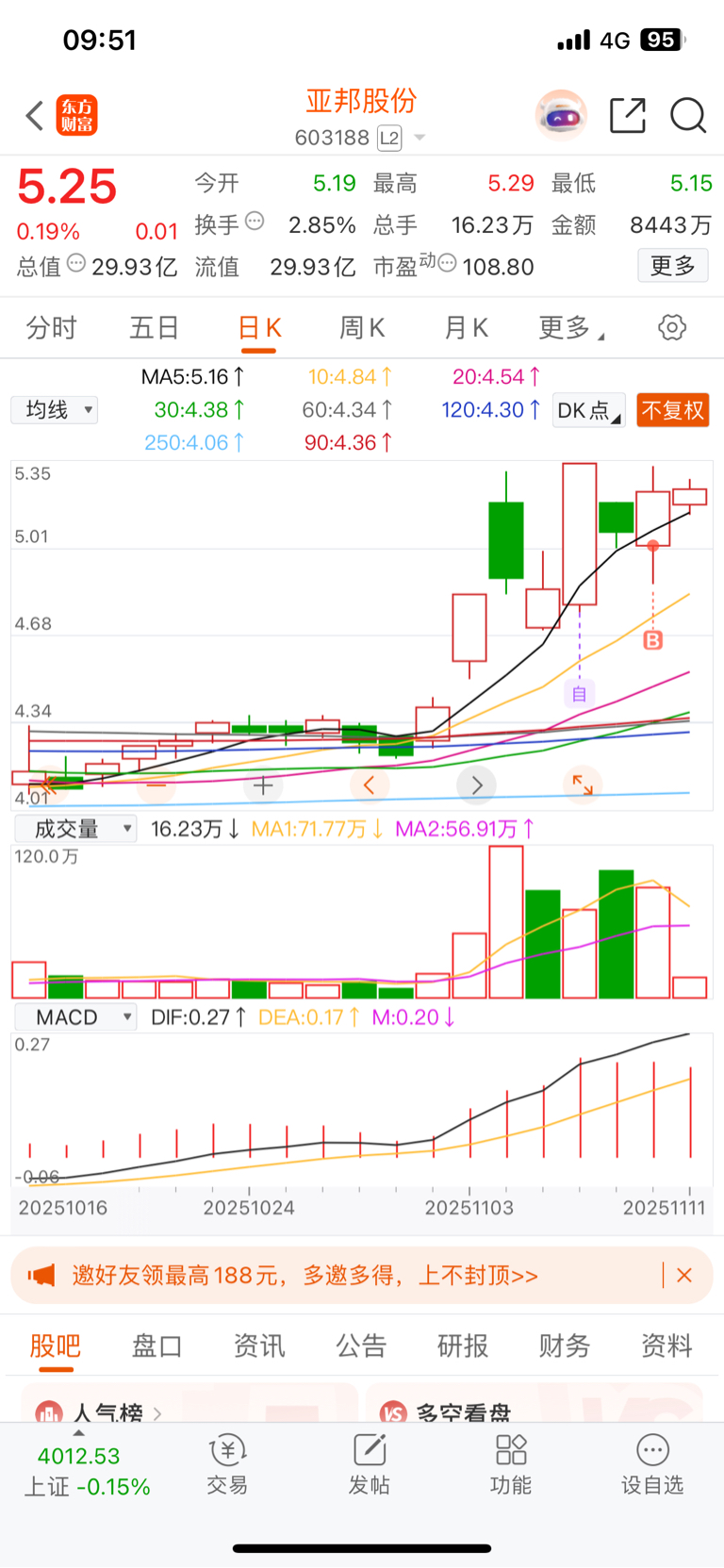724x1568 pixels.
Task: Tap the 亚邦股份 stock title
Action: (361, 101)
